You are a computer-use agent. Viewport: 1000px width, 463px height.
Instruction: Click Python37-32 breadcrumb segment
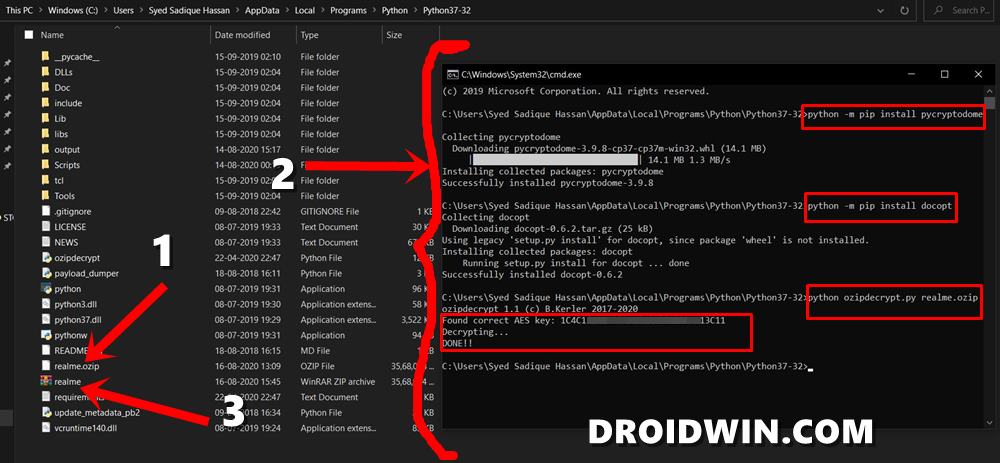447,10
